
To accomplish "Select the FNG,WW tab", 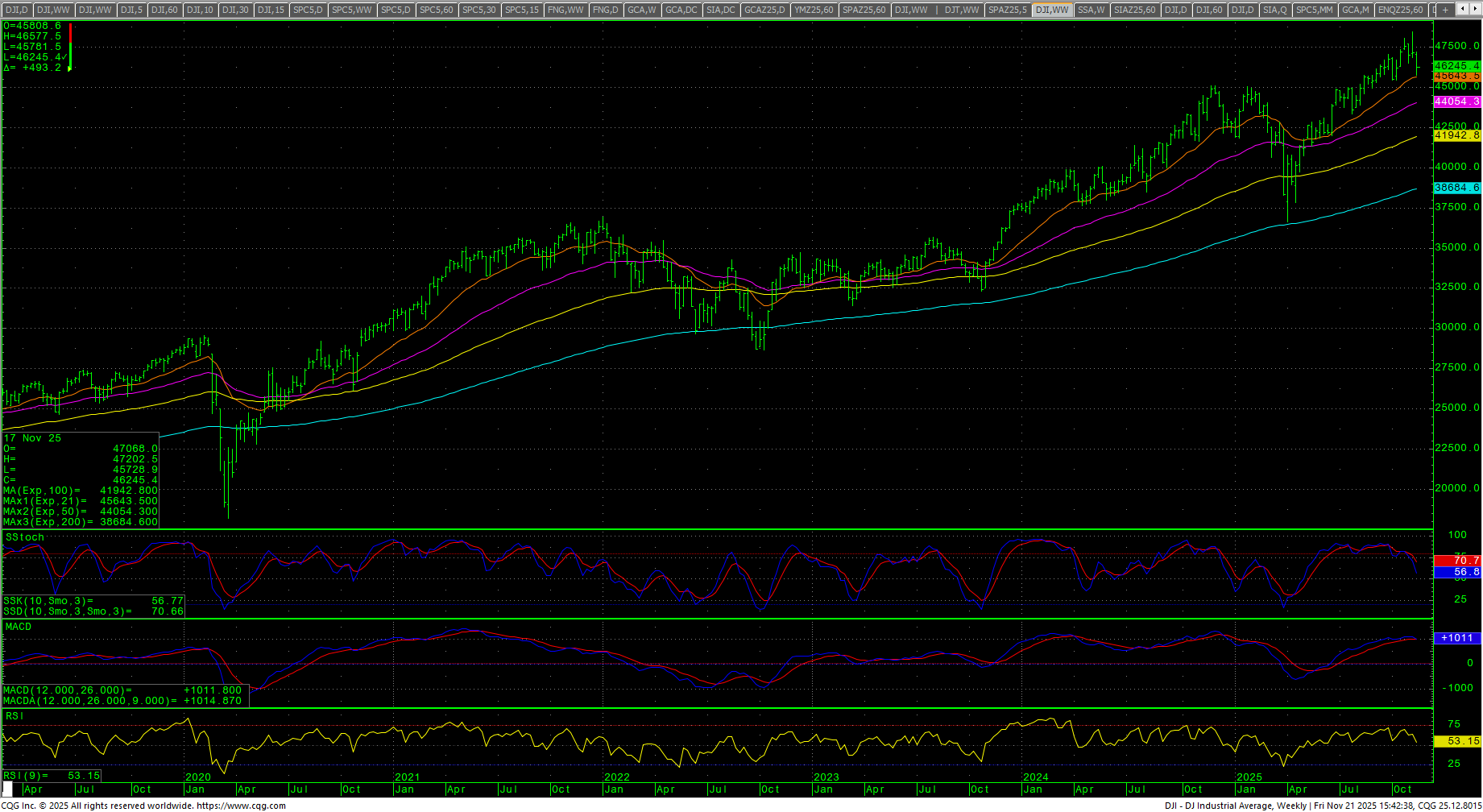I will pyautogui.click(x=565, y=10).
